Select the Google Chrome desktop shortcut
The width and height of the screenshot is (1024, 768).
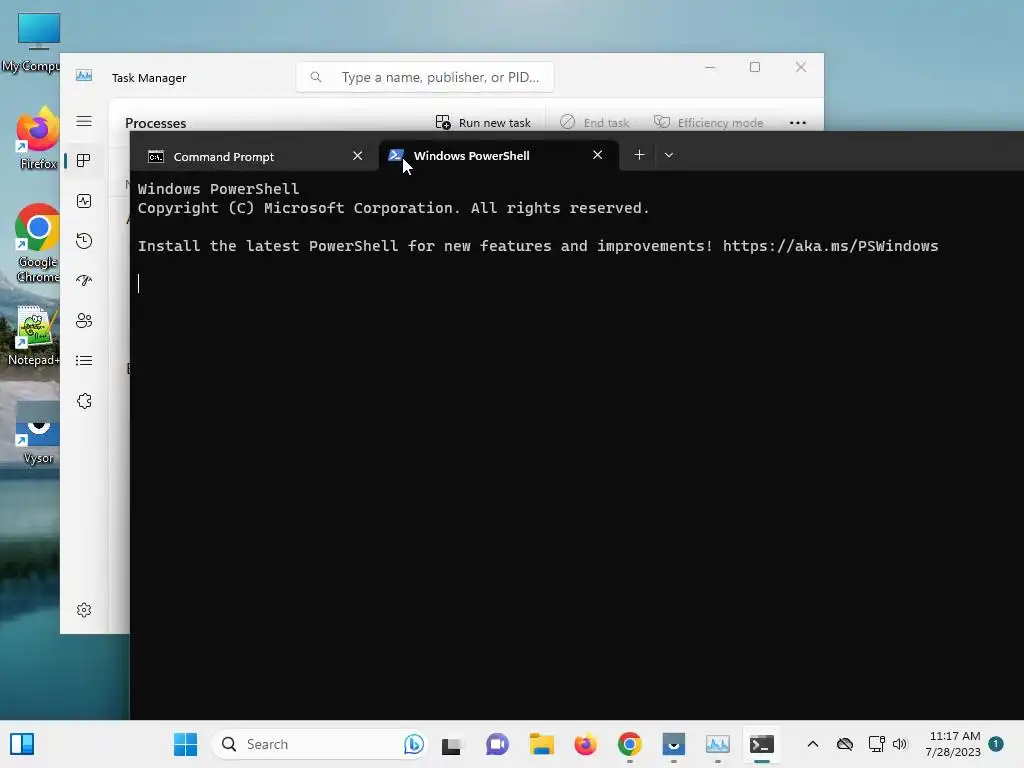point(37,244)
